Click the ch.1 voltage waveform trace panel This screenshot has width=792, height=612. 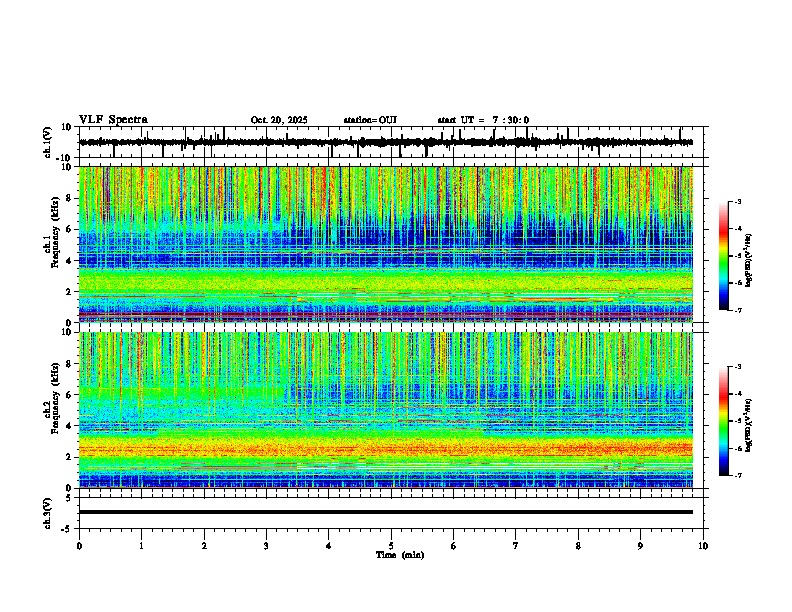pyautogui.click(x=393, y=142)
